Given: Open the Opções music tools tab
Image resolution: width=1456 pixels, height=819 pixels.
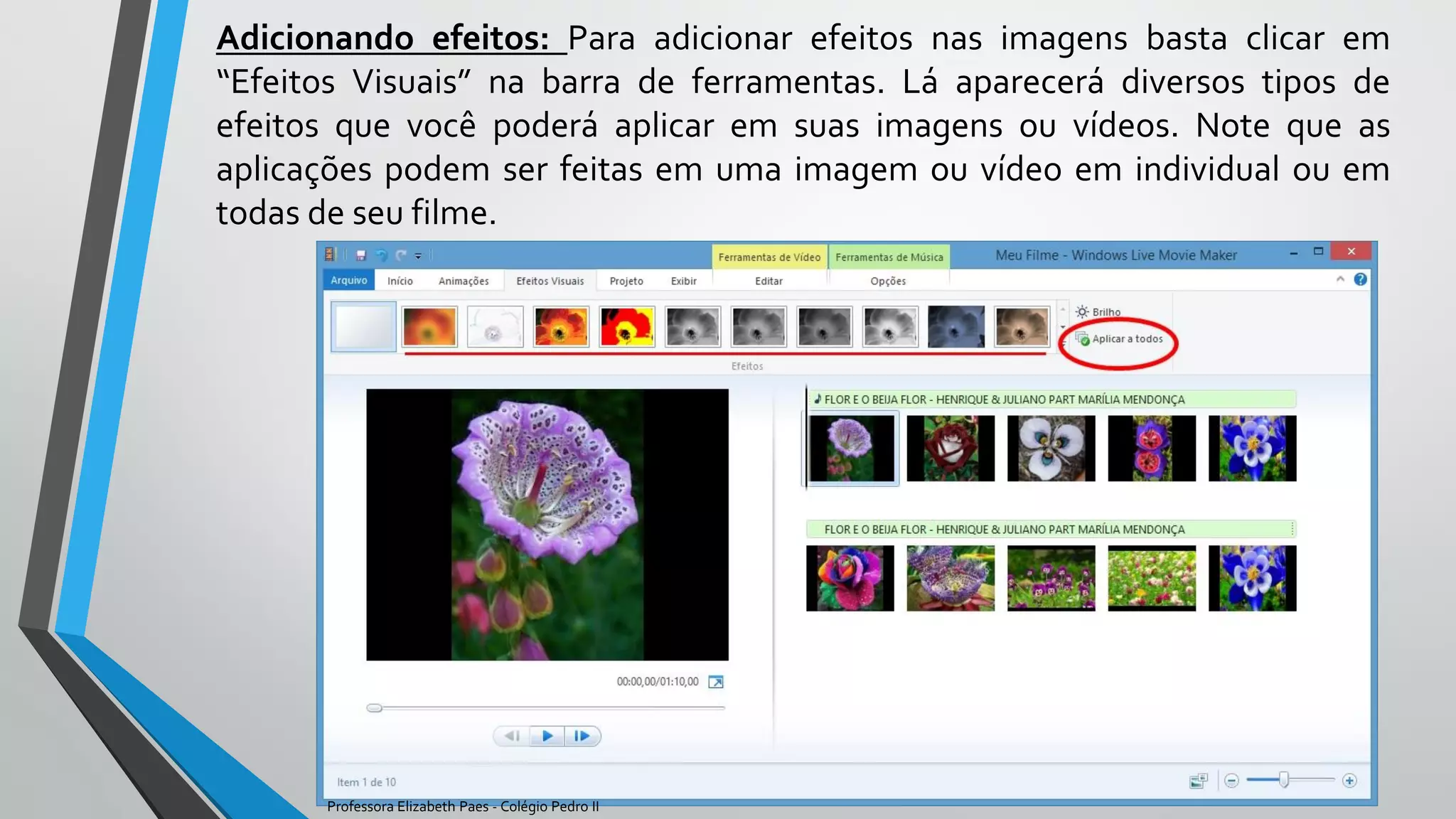Looking at the screenshot, I should [888, 281].
